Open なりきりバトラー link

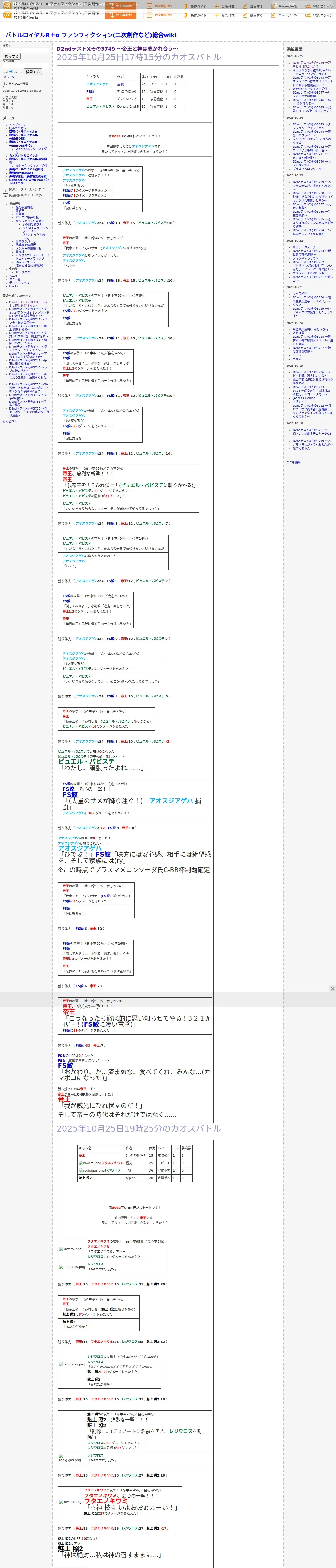(x=27, y=242)
